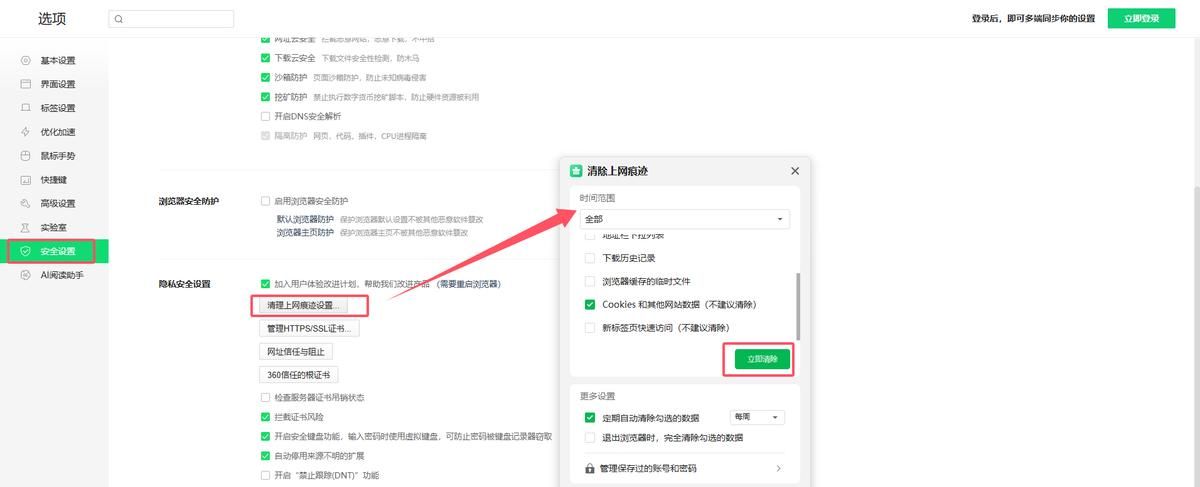The image size is (1200, 487).
Task: Enable 开启DNS安全解析 checkbox
Action: click(x=265, y=116)
